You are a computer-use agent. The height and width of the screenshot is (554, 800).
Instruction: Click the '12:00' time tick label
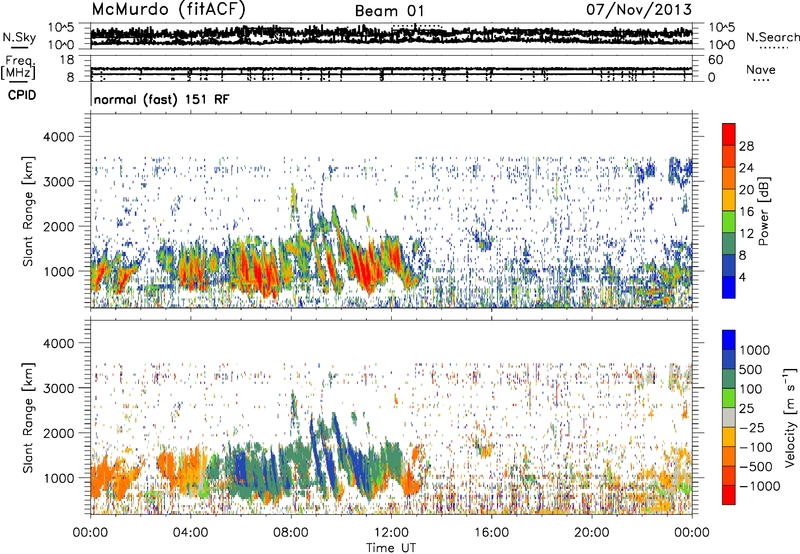(391, 533)
